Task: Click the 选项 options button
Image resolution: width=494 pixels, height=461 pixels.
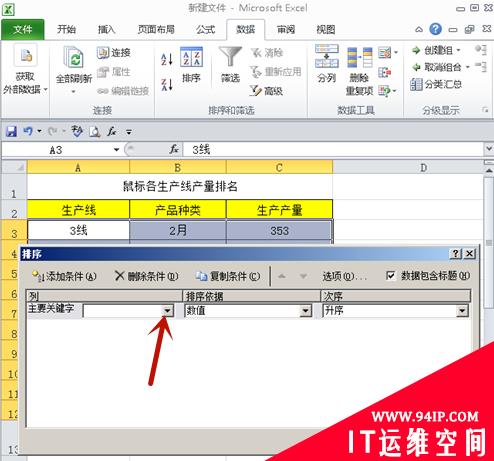Action: pos(344,276)
